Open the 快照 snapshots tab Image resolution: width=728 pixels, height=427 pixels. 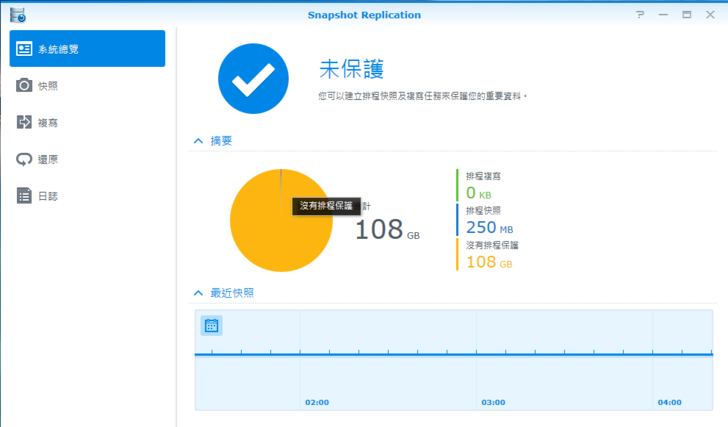(x=48, y=86)
